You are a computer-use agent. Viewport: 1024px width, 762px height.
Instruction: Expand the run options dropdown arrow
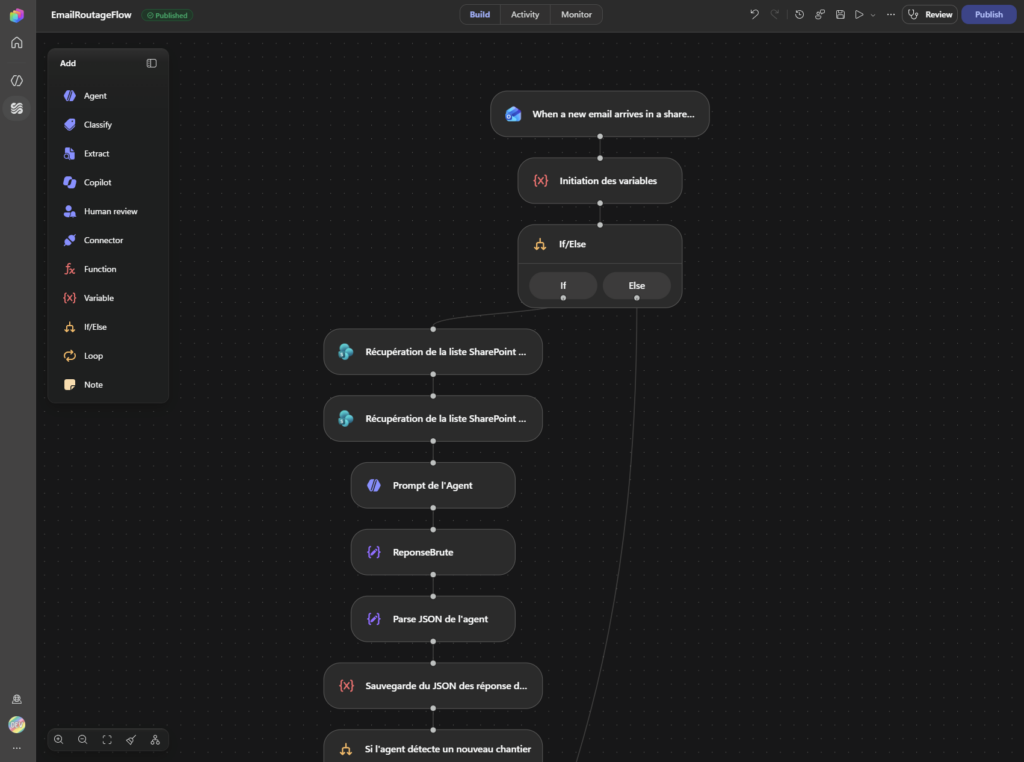pos(873,15)
